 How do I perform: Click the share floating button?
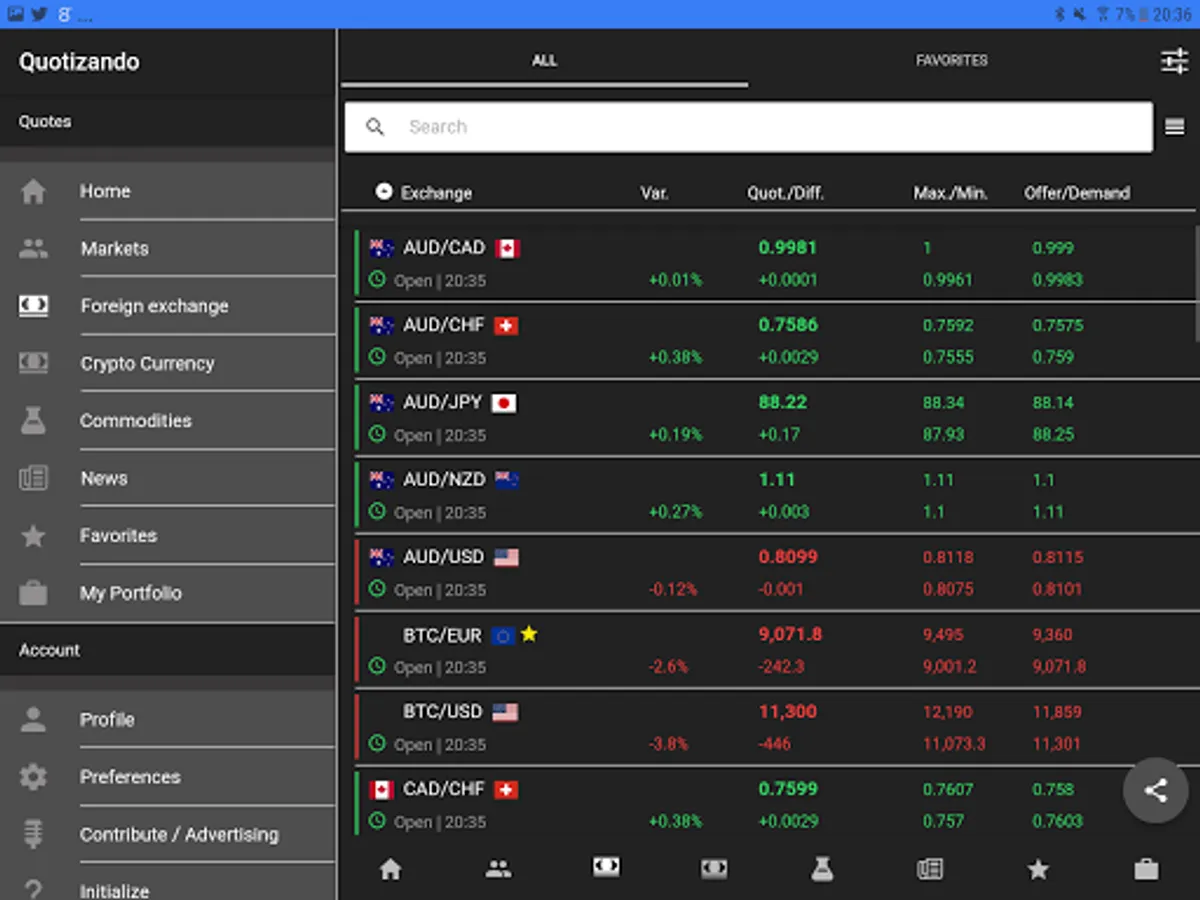tap(1156, 791)
